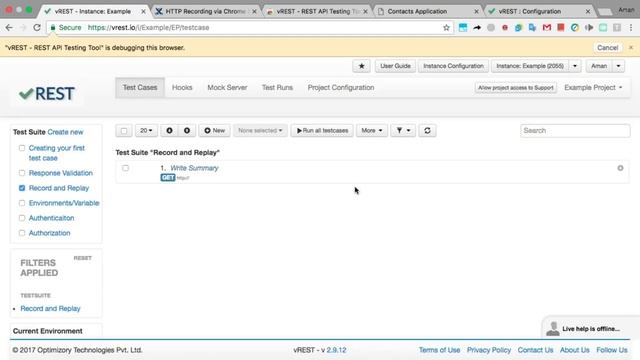The image size is (640, 360).
Task: Open the Write Summary test case
Action: tap(194, 168)
